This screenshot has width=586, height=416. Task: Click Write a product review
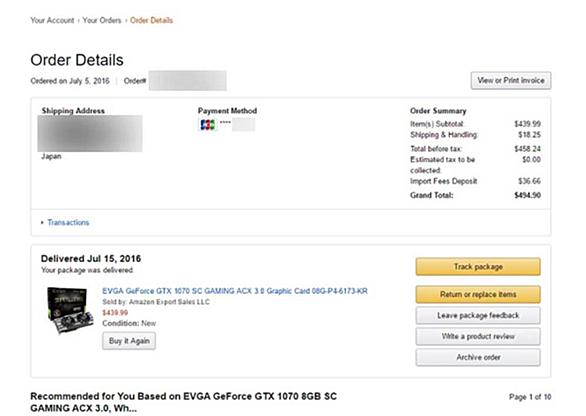(x=478, y=336)
